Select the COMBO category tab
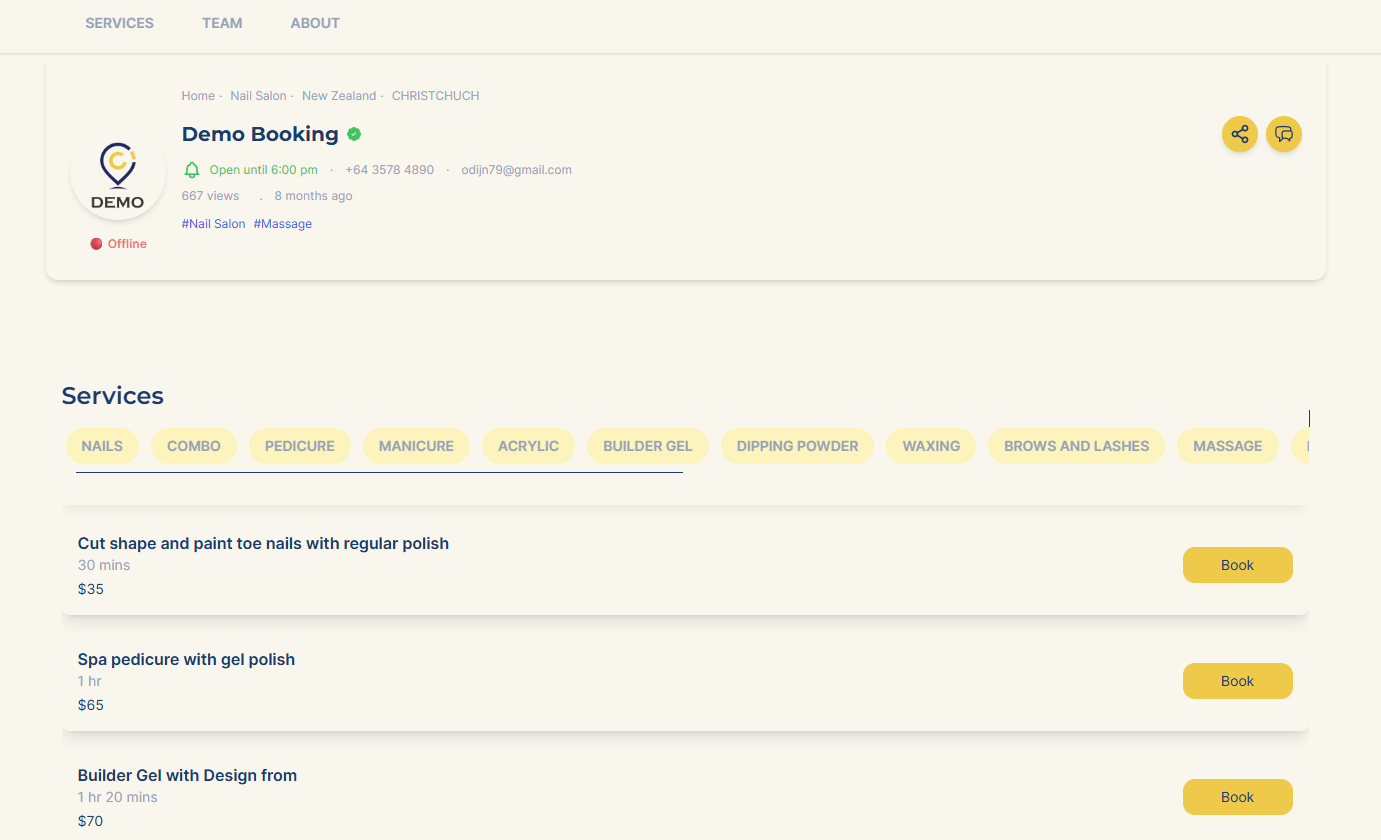1381x840 pixels. pos(194,446)
